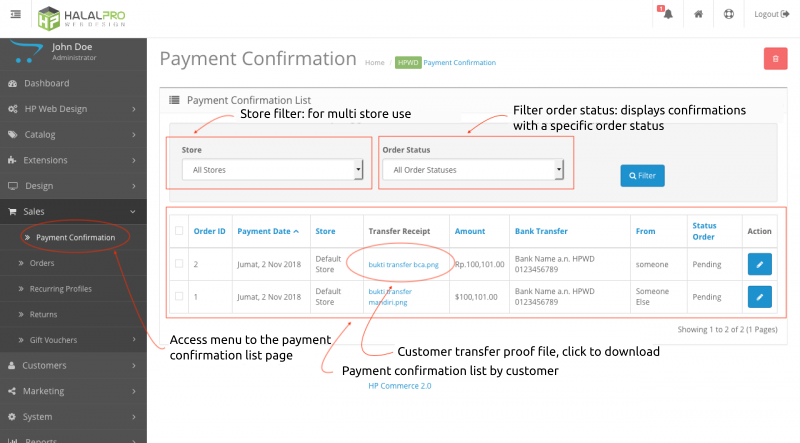Screen dimensions: 800x443
Task: Open the Store dropdown
Action: point(272,170)
